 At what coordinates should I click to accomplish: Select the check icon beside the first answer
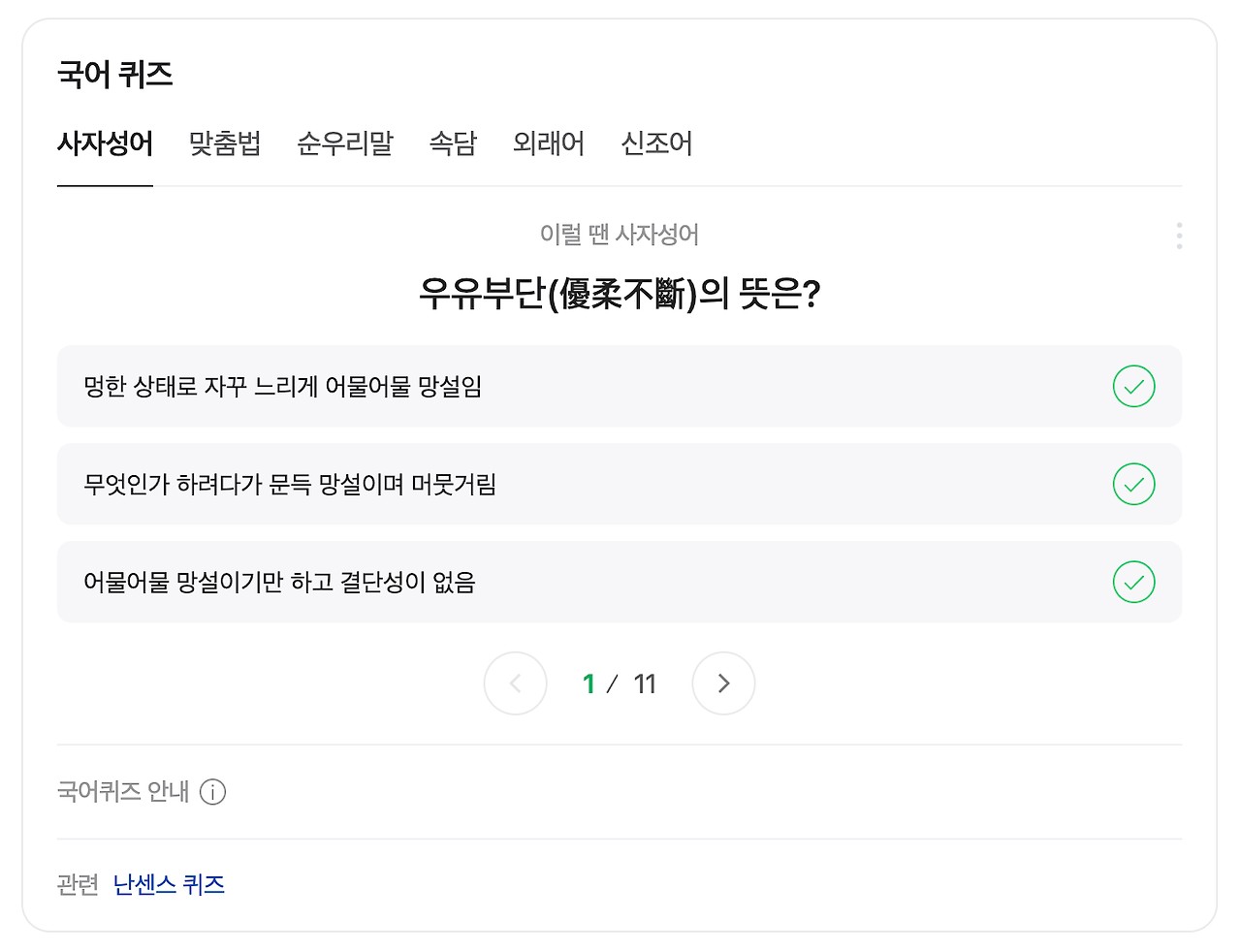tap(1133, 387)
